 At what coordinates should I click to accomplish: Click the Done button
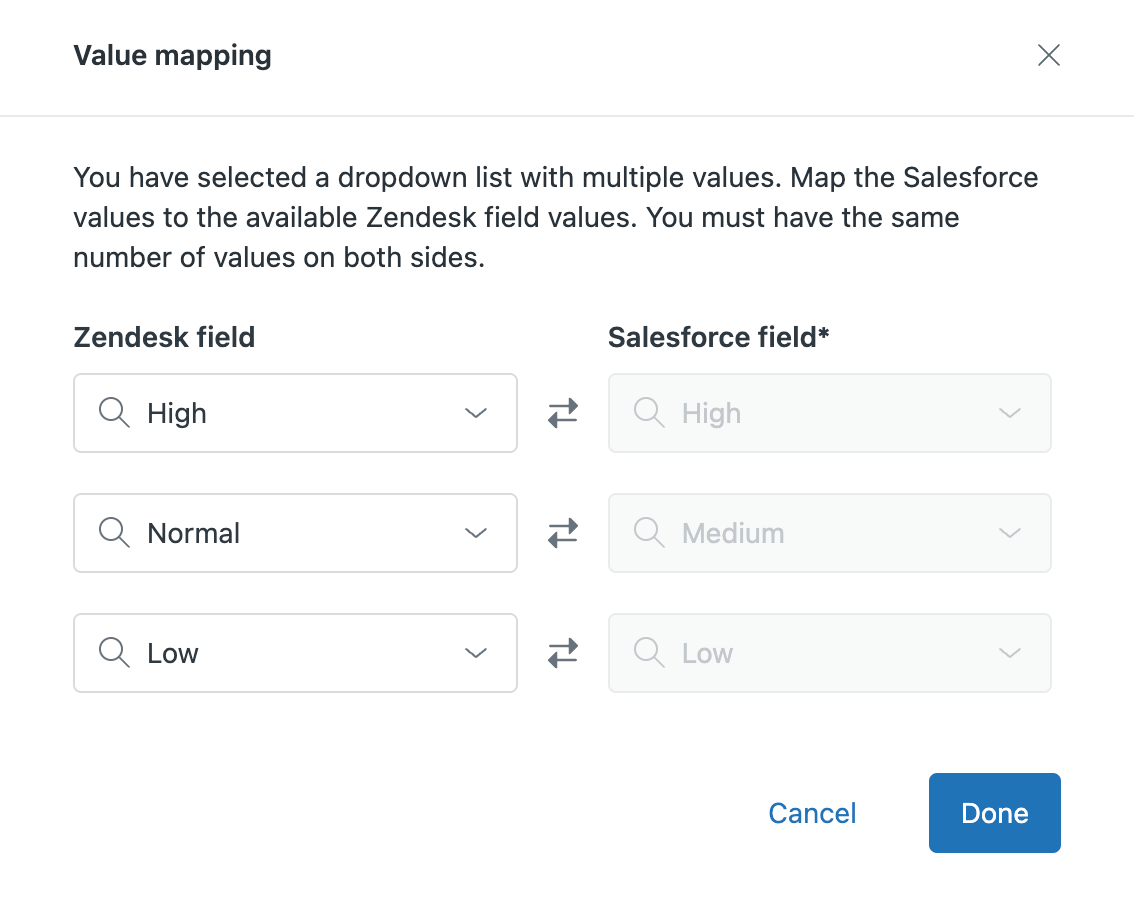[x=994, y=812]
